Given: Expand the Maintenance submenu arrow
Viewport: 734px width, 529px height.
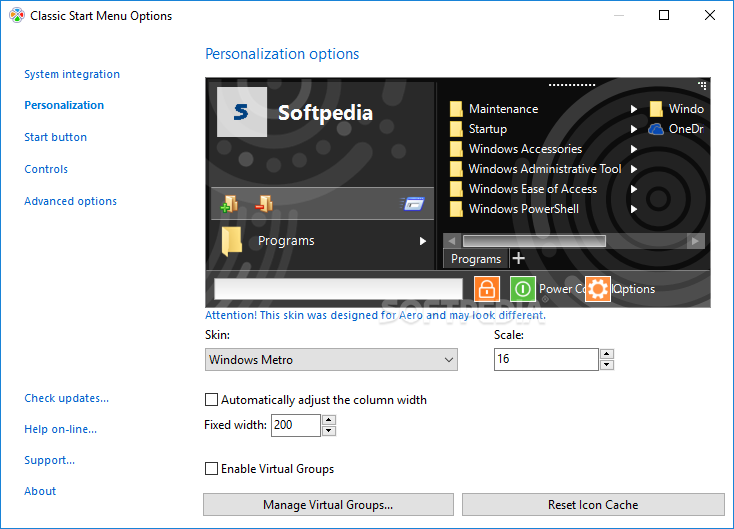Looking at the screenshot, I should click(634, 109).
